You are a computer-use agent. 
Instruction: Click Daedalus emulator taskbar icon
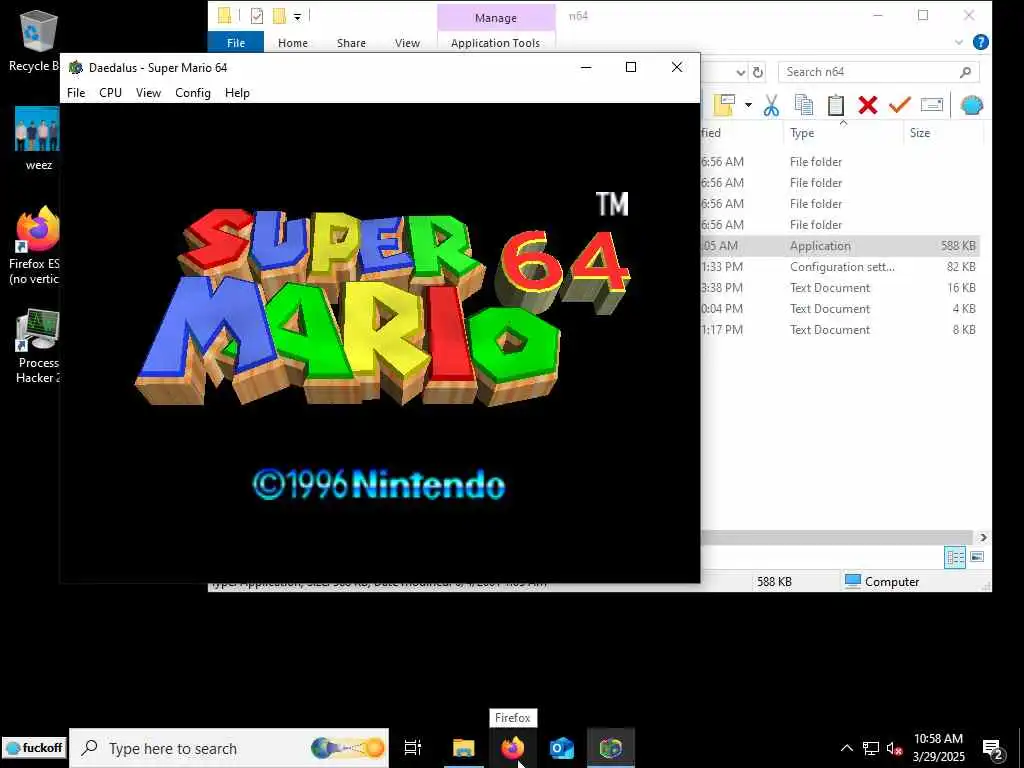pos(611,748)
